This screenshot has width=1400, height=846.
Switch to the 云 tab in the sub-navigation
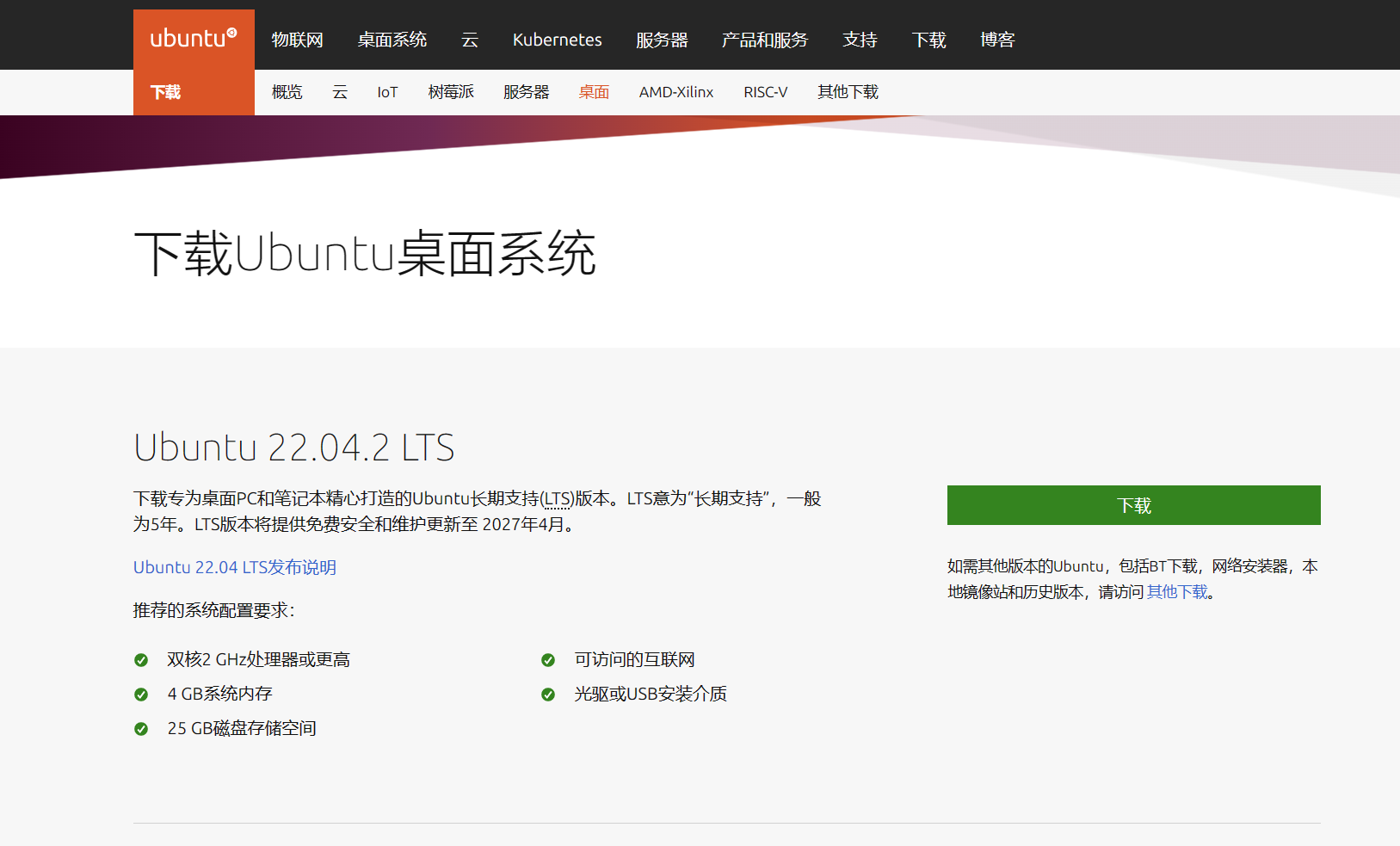pos(340,92)
